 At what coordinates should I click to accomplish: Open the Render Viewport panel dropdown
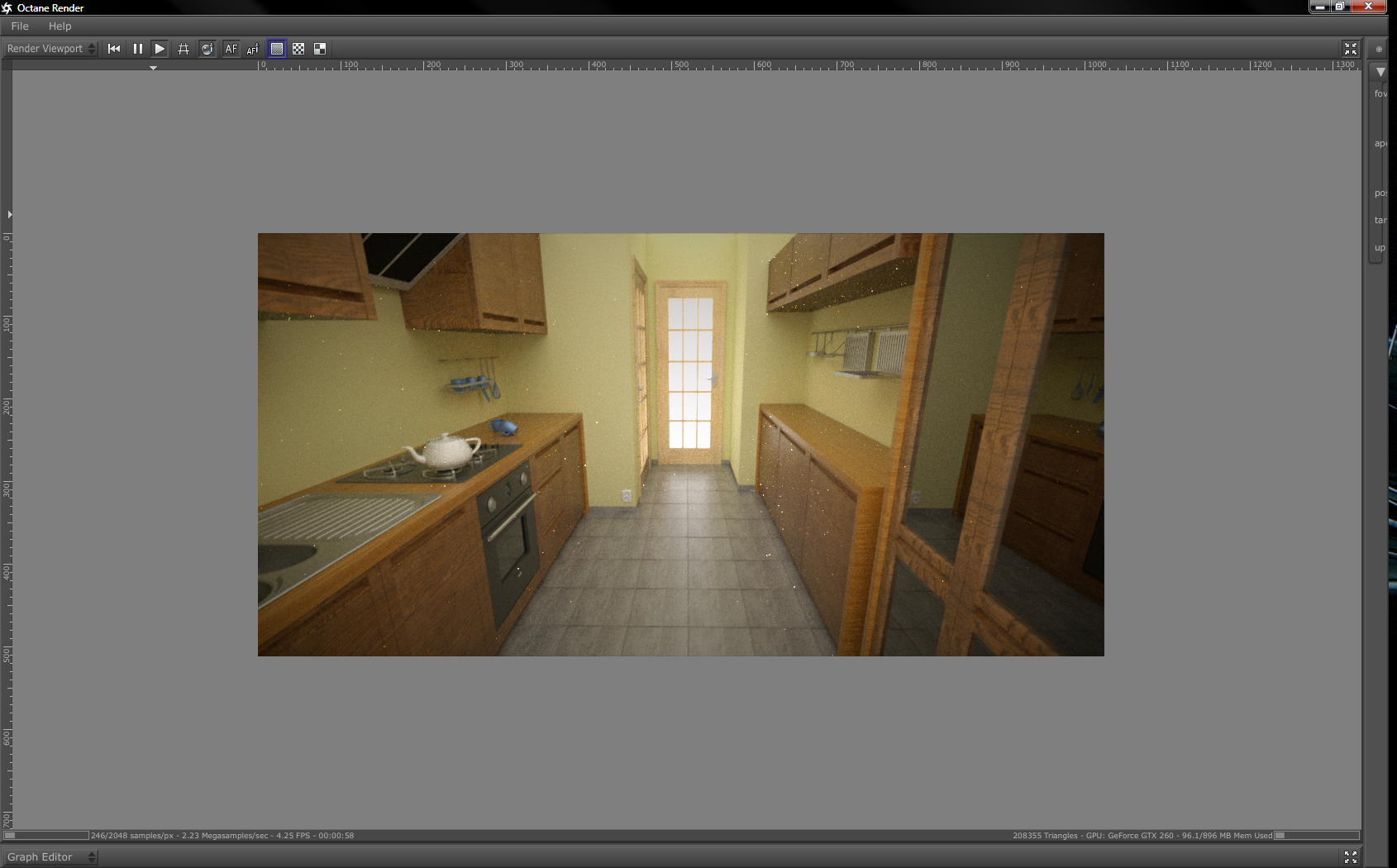pos(50,49)
